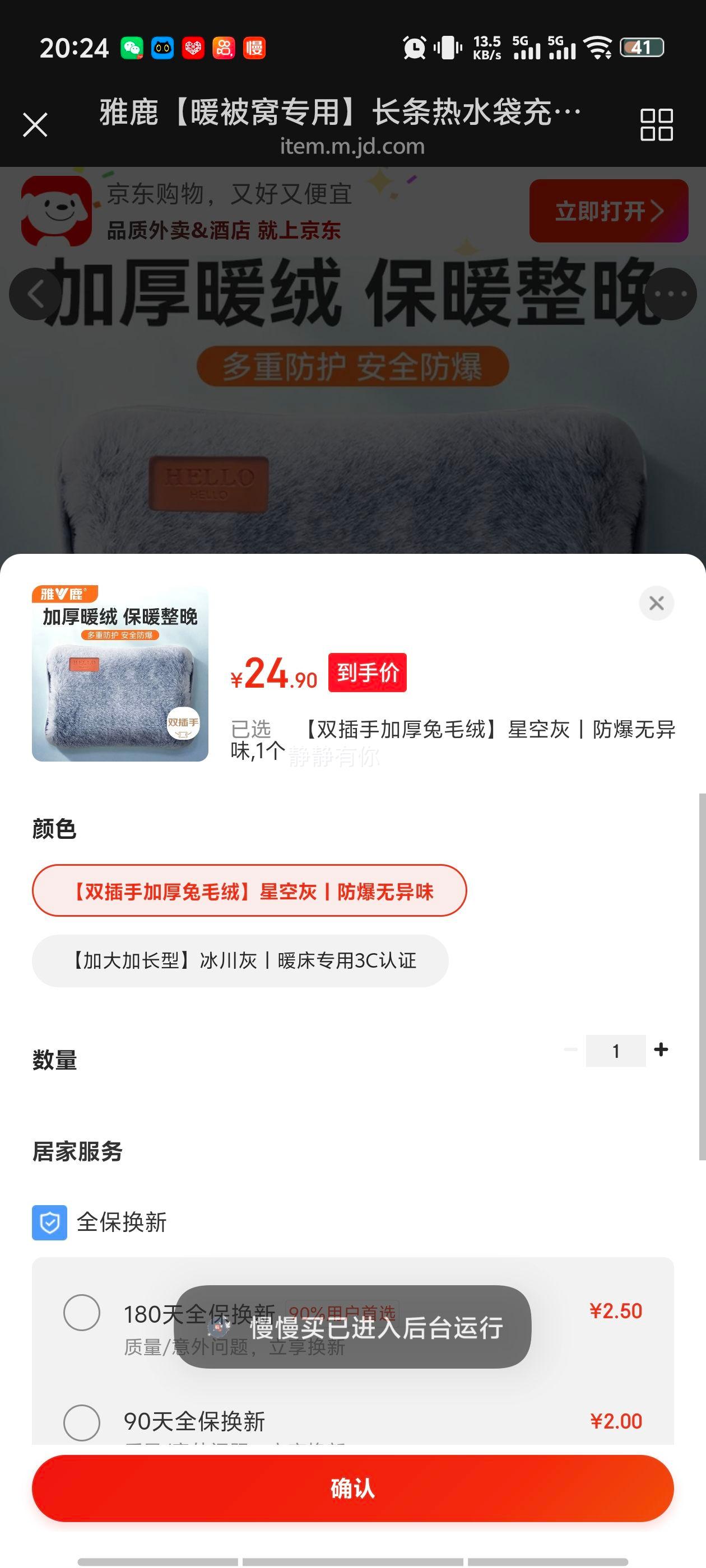Choose 星空灰 双插手加厚兔毛绒 color option
The height and width of the screenshot is (1568, 706).
click(249, 890)
